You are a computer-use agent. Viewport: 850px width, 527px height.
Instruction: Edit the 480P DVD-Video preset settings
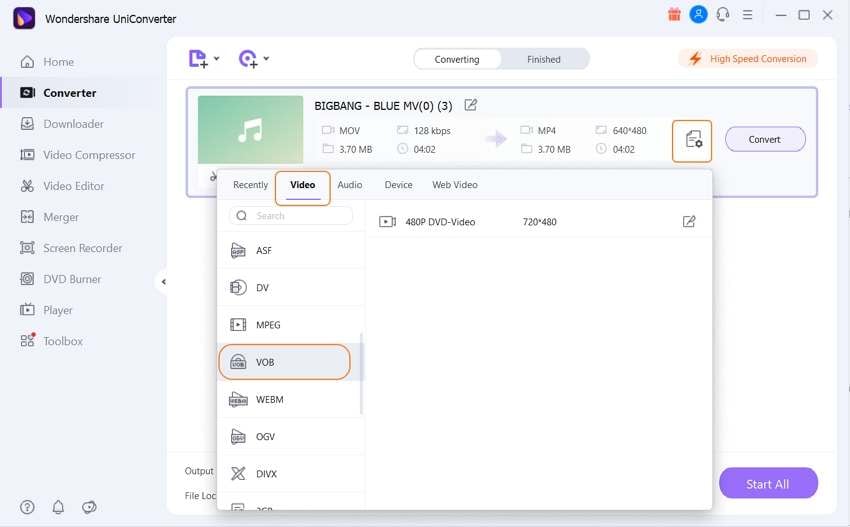click(x=689, y=221)
